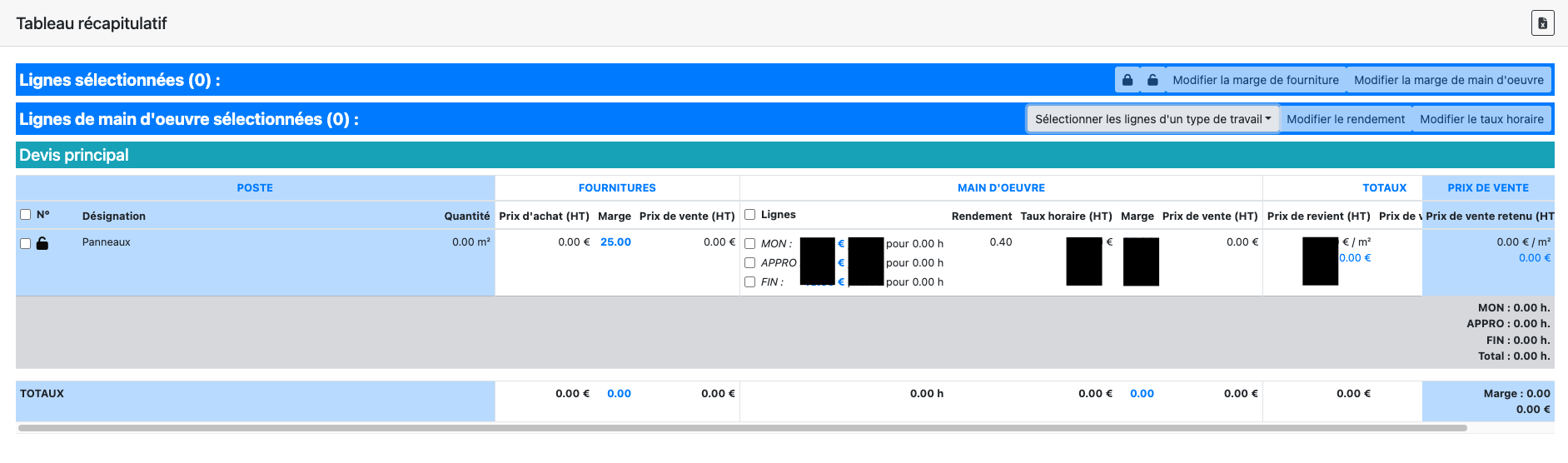Image resolution: width=1568 pixels, height=463 pixels.
Task: Click the blue 0.00 € retained sale price
Action: point(1534,258)
